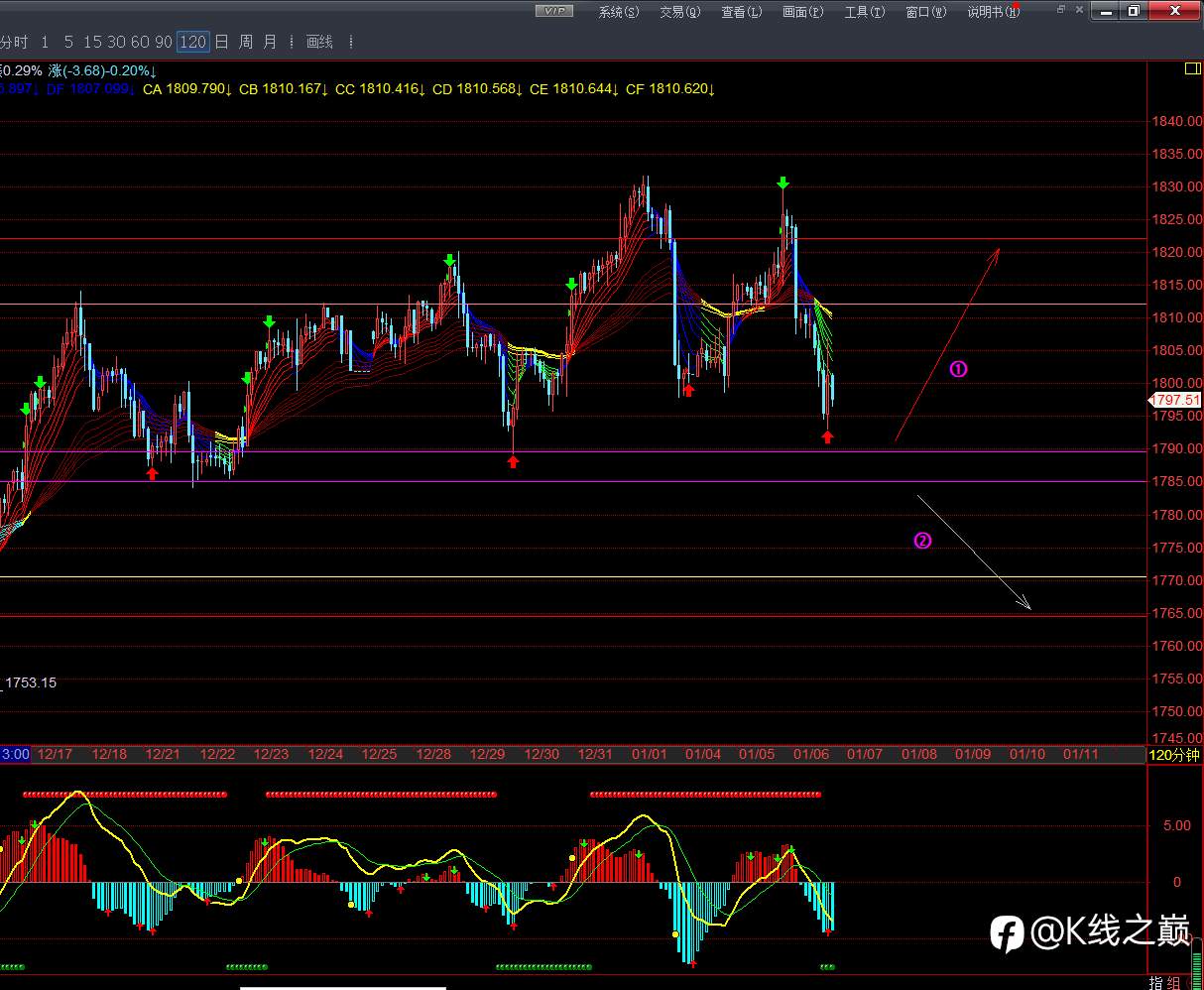Close the application window
Image resolution: width=1204 pixels, height=990 pixels.
[1174, 11]
